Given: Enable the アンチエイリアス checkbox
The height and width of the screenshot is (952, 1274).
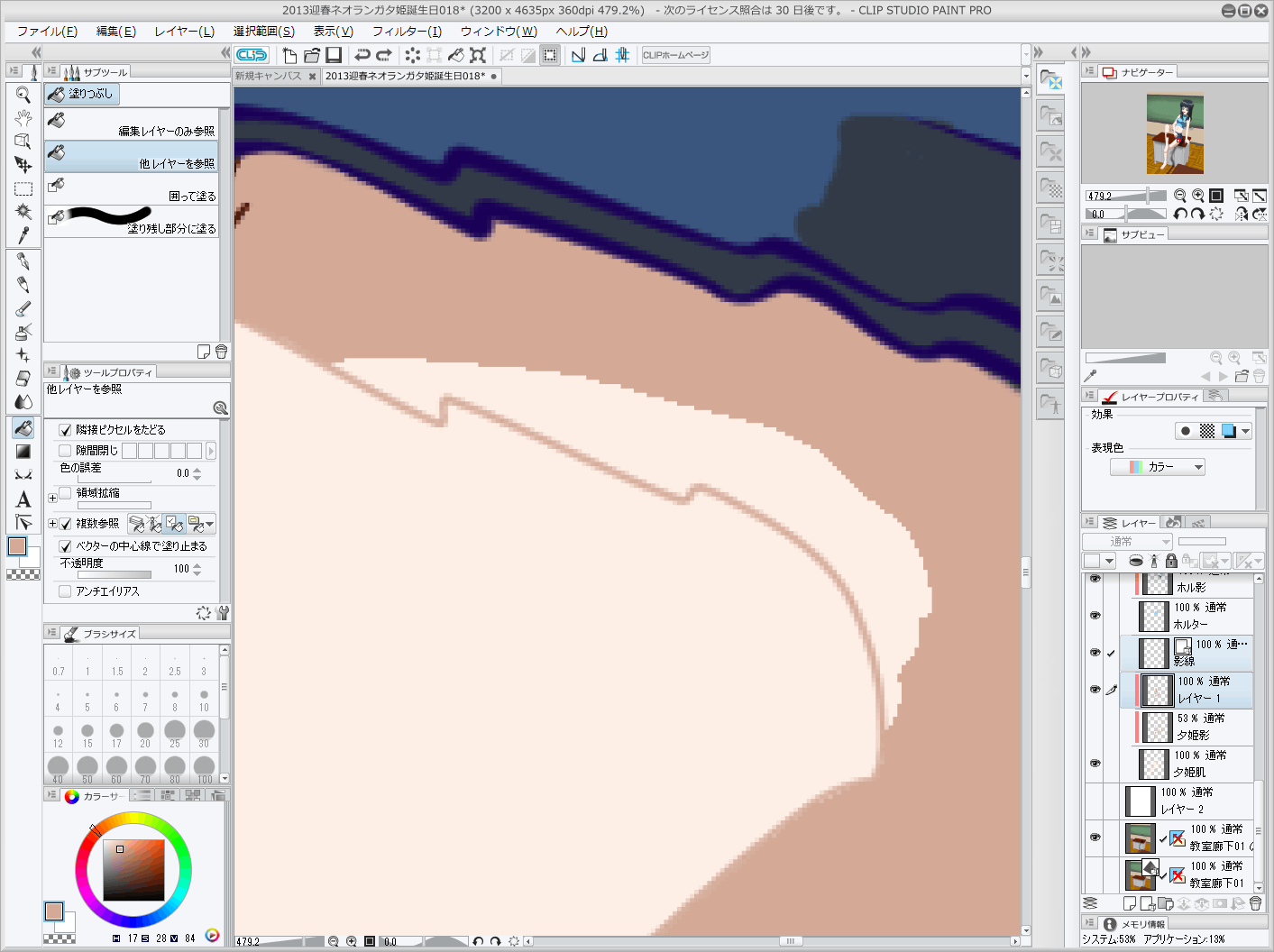Looking at the screenshot, I should [65, 591].
